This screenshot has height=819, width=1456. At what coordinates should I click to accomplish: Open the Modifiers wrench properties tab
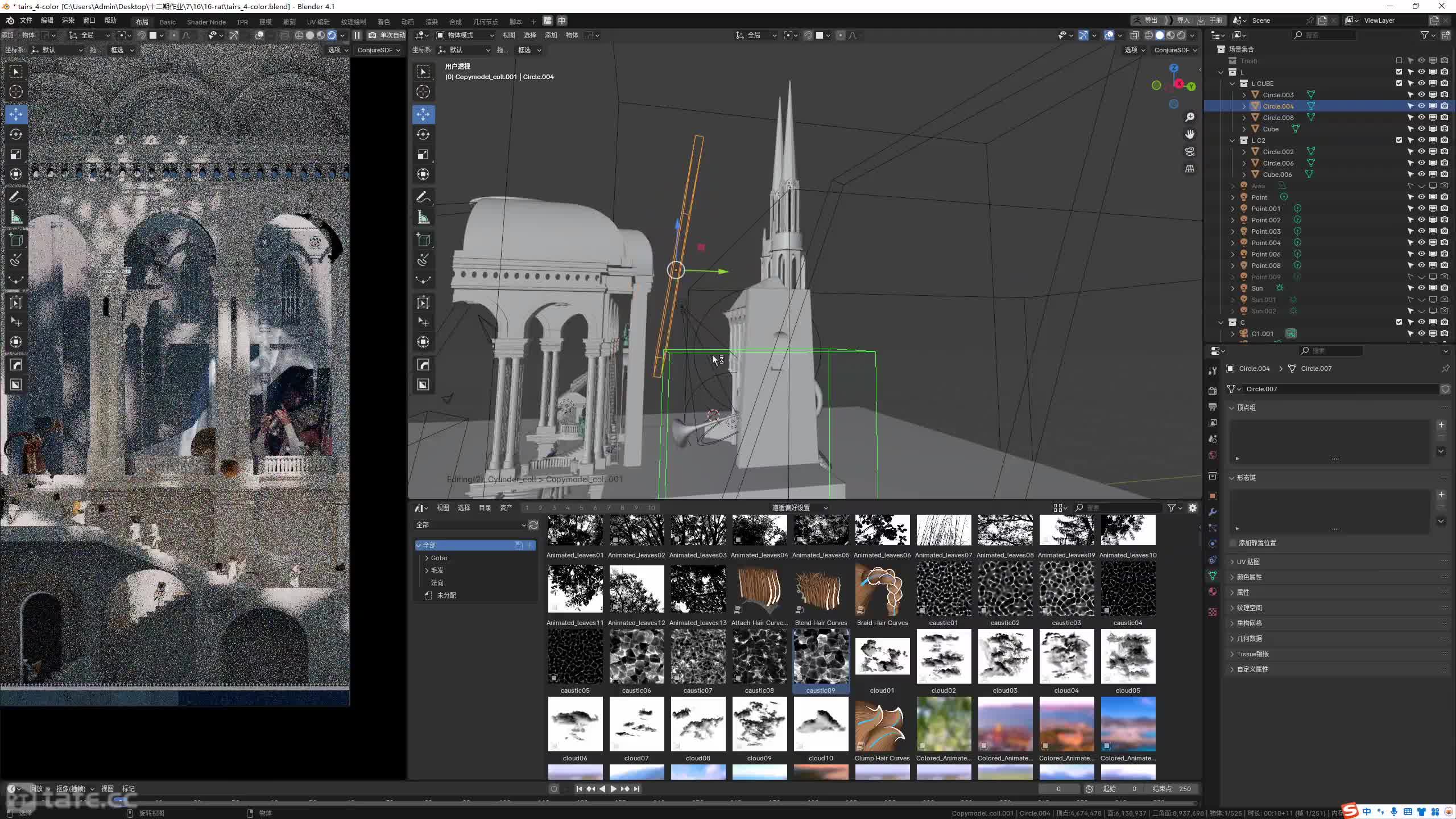point(1213,511)
